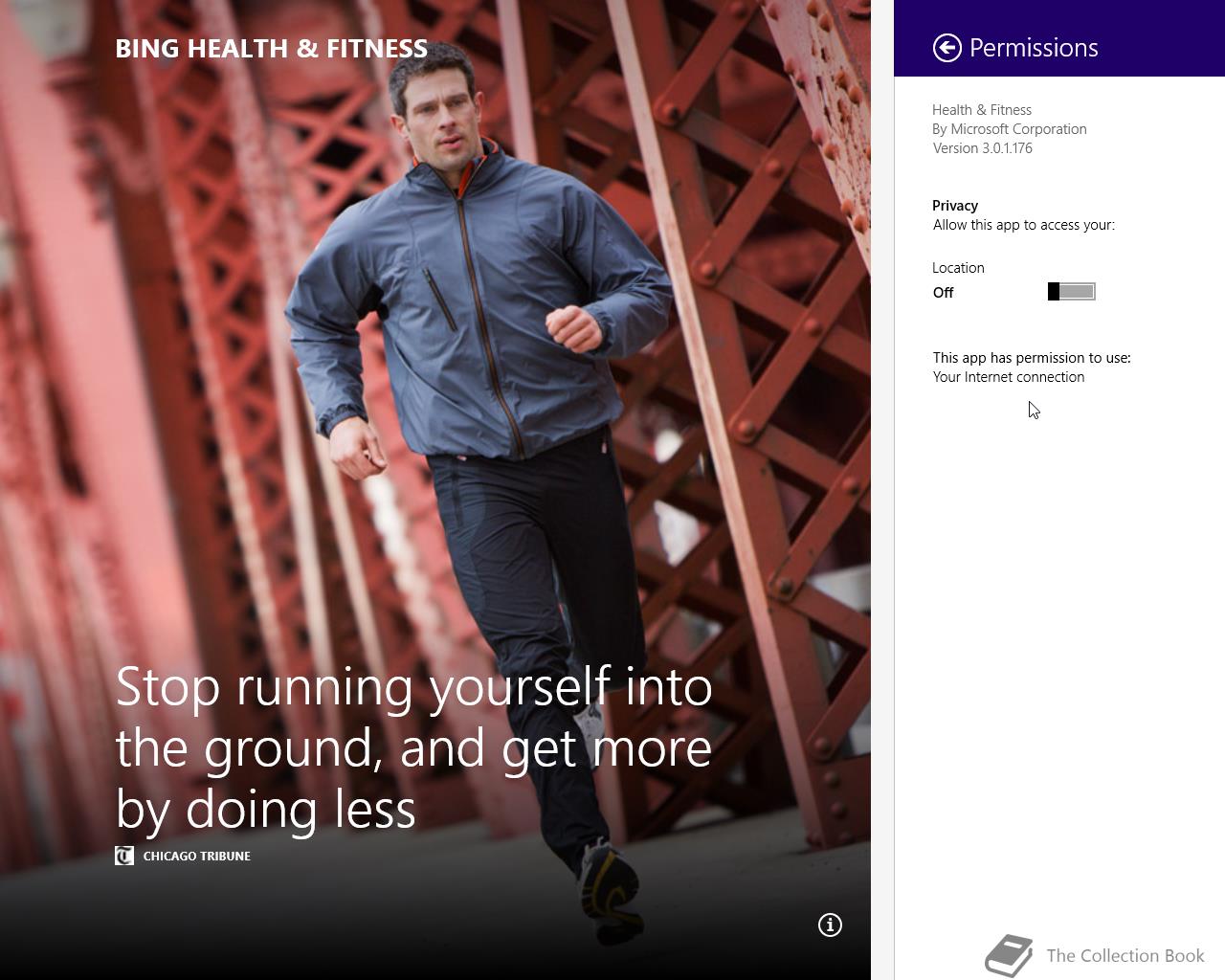Open the image info icon on photo
This screenshot has height=980, width=1225.
[830, 924]
